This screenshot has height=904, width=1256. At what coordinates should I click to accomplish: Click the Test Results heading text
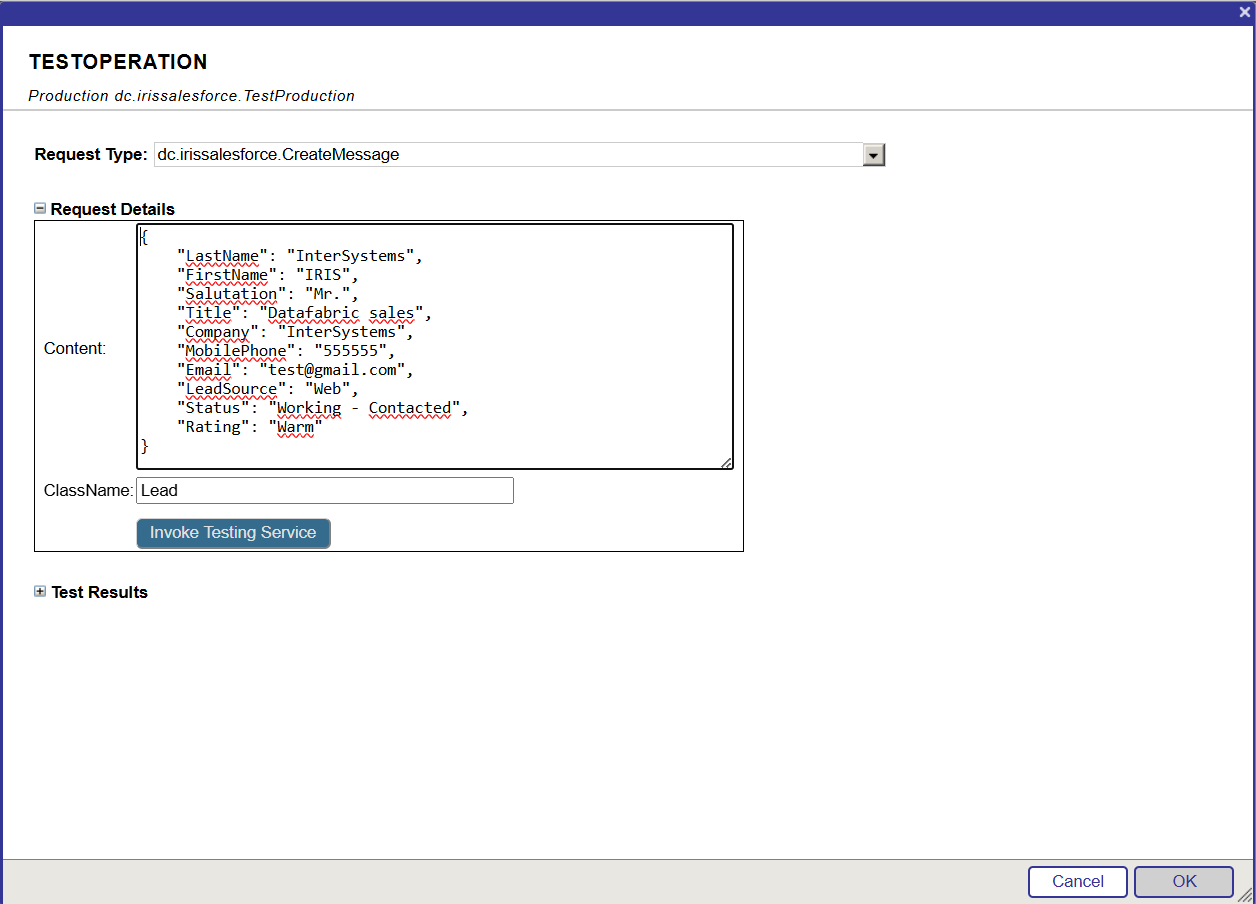100,592
